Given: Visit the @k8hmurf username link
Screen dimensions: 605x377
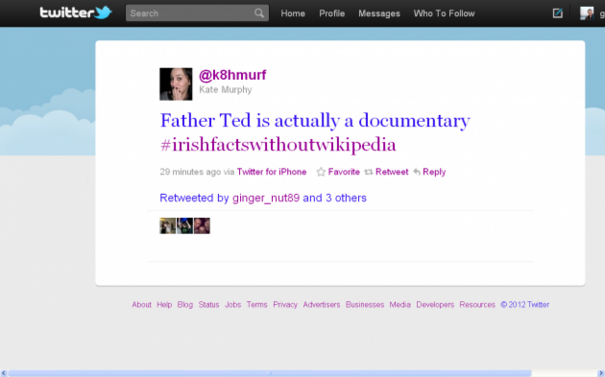Looking at the screenshot, I should [233, 75].
